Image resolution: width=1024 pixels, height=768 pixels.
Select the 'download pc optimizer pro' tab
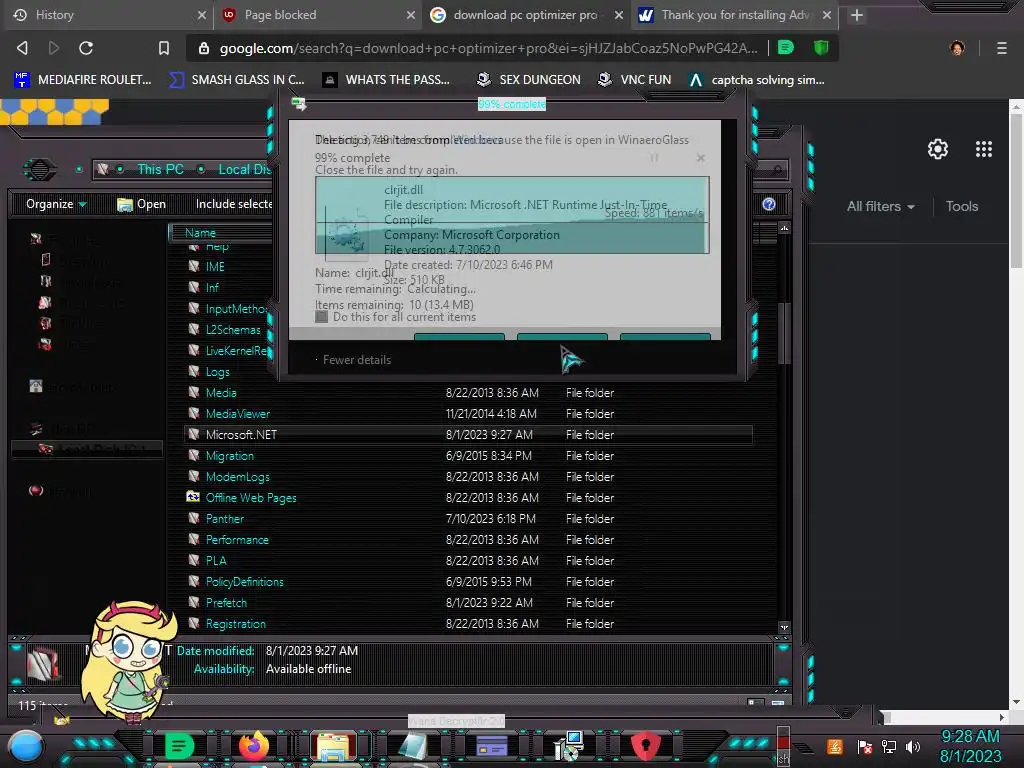click(x=526, y=15)
